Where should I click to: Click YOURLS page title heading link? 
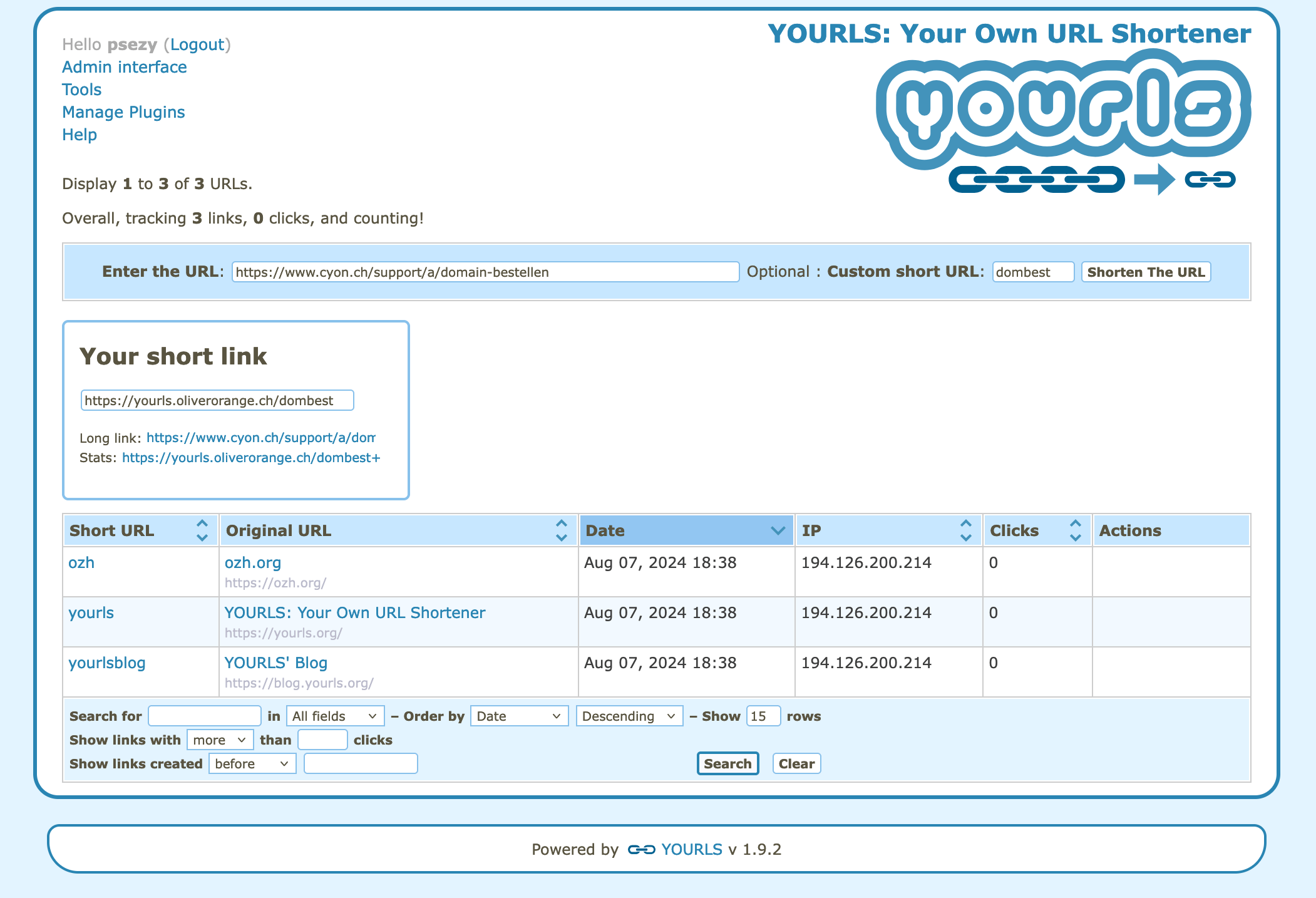[x=1009, y=33]
